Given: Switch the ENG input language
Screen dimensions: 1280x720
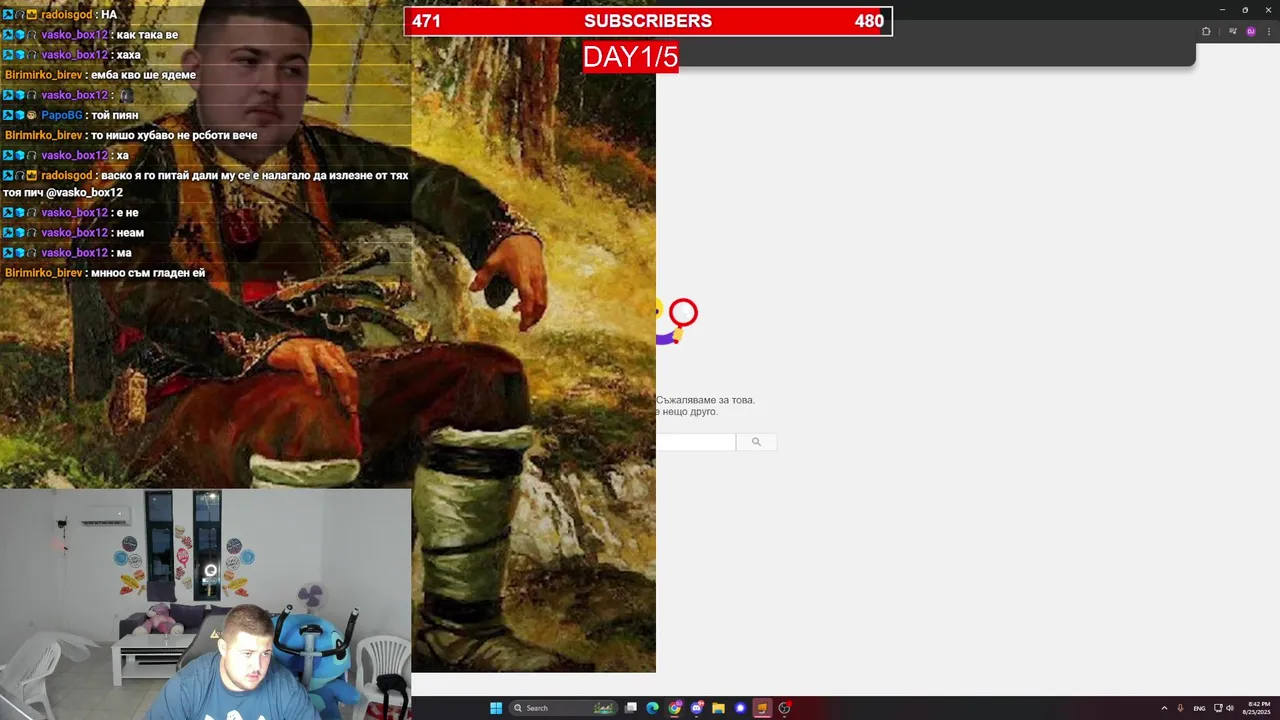Looking at the screenshot, I should click(x=1199, y=708).
